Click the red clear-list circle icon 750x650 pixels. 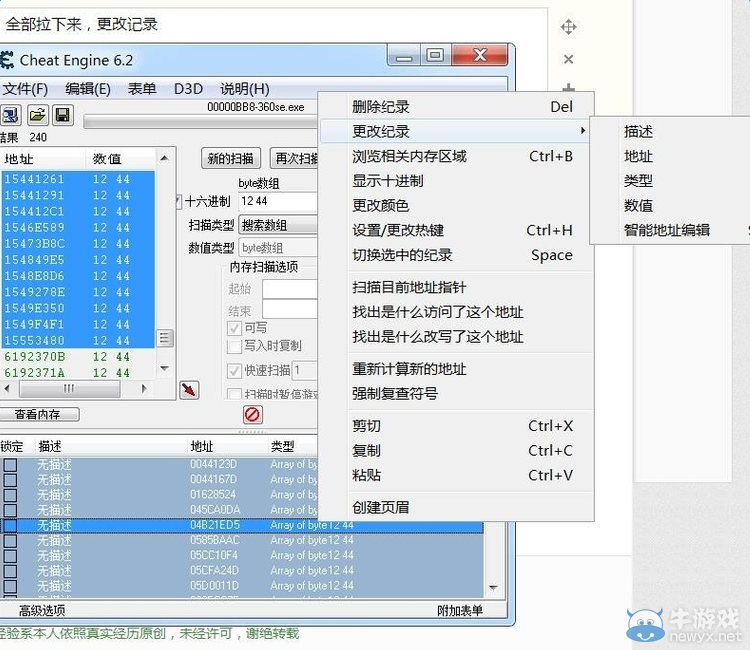point(253,414)
